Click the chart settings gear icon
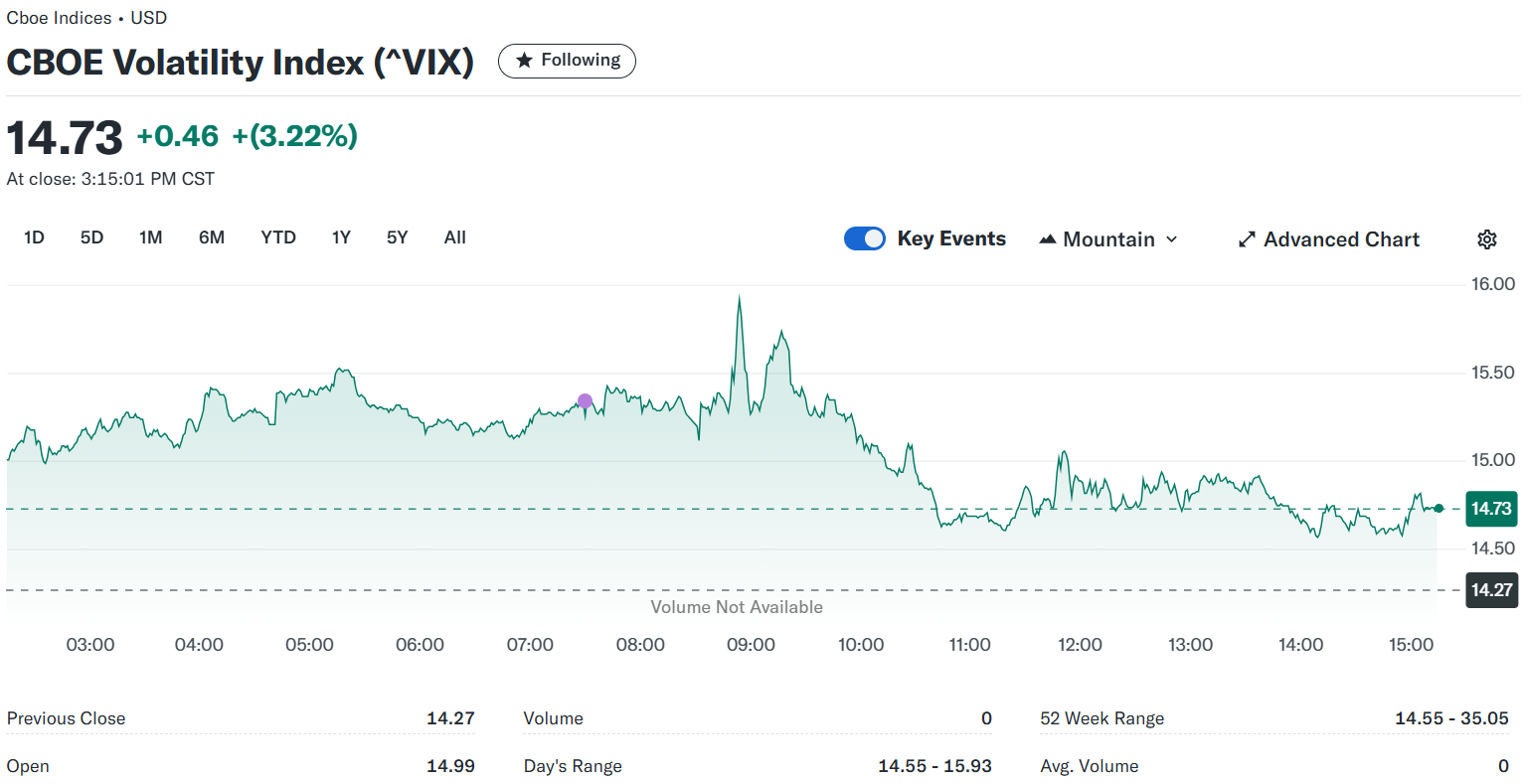 pos(1486,239)
